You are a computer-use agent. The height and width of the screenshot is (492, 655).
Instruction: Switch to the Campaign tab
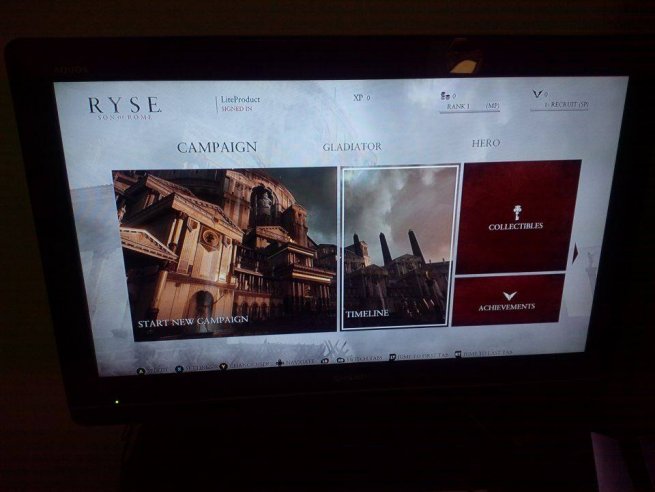[x=216, y=147]
